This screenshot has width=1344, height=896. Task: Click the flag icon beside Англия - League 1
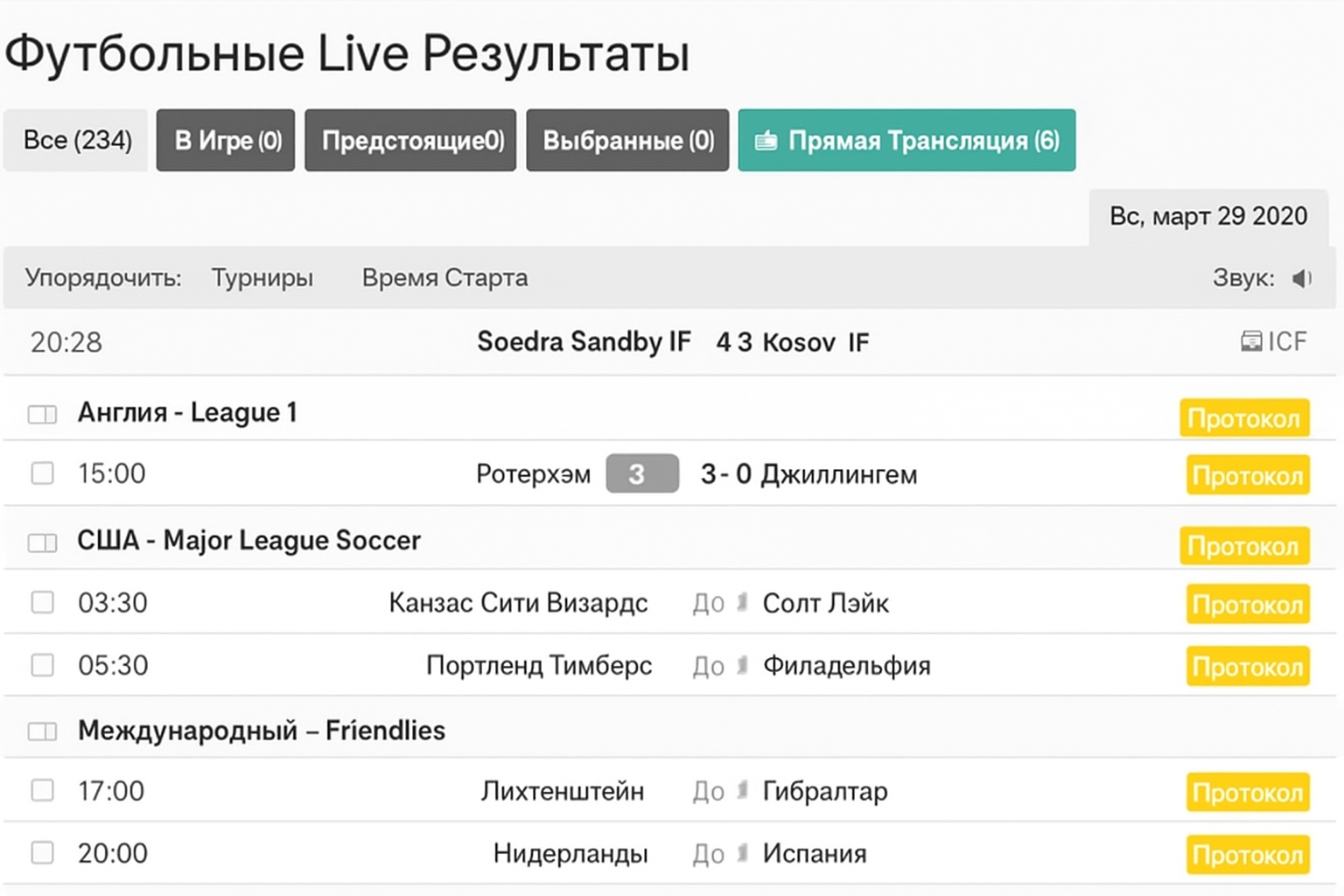[x=41, y=413]
